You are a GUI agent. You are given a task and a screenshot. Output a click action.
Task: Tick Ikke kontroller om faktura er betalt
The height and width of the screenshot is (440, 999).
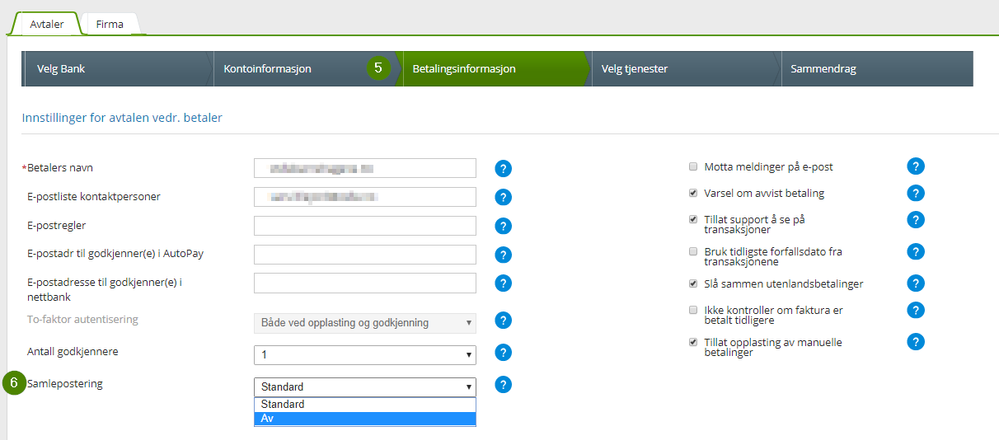[x=693, y=310]
